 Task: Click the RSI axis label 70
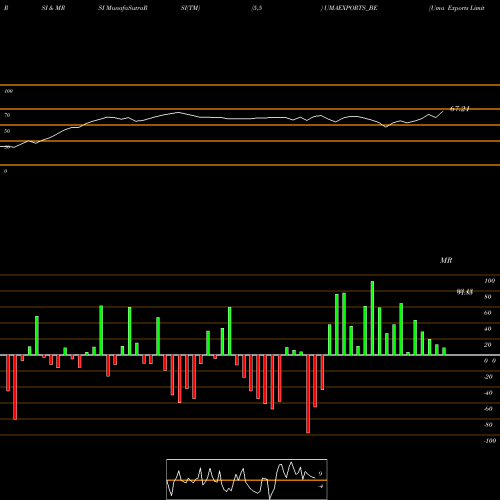coord(7,115)
